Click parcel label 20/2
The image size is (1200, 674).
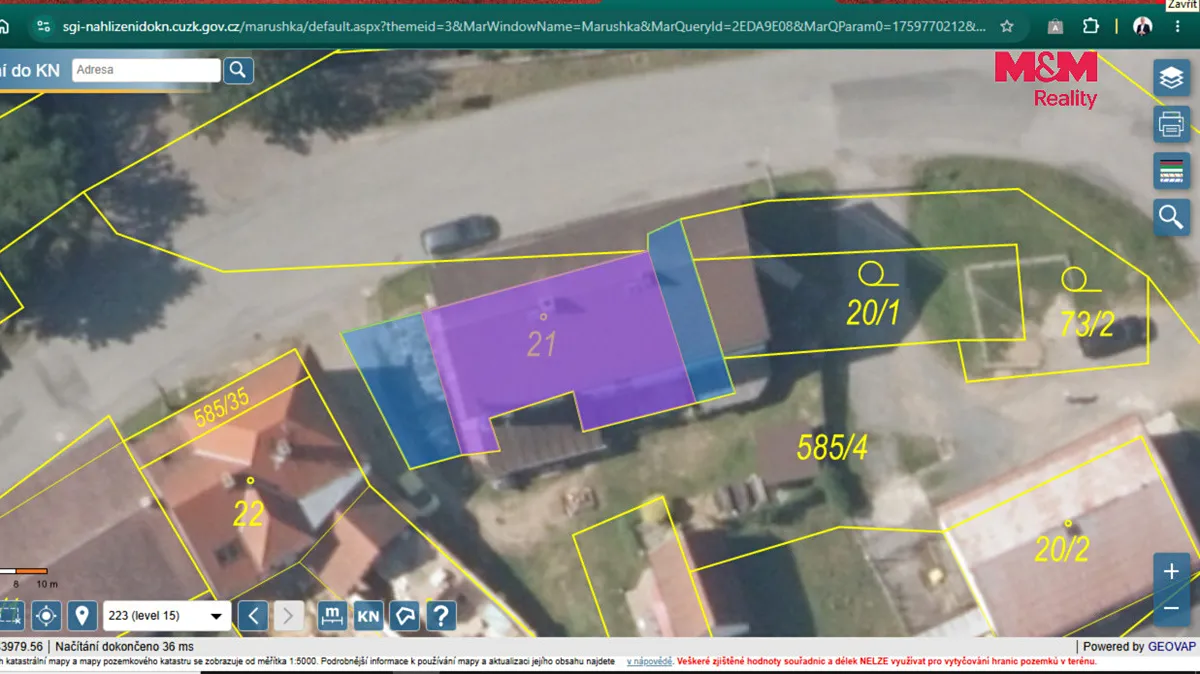(1061, 549)
